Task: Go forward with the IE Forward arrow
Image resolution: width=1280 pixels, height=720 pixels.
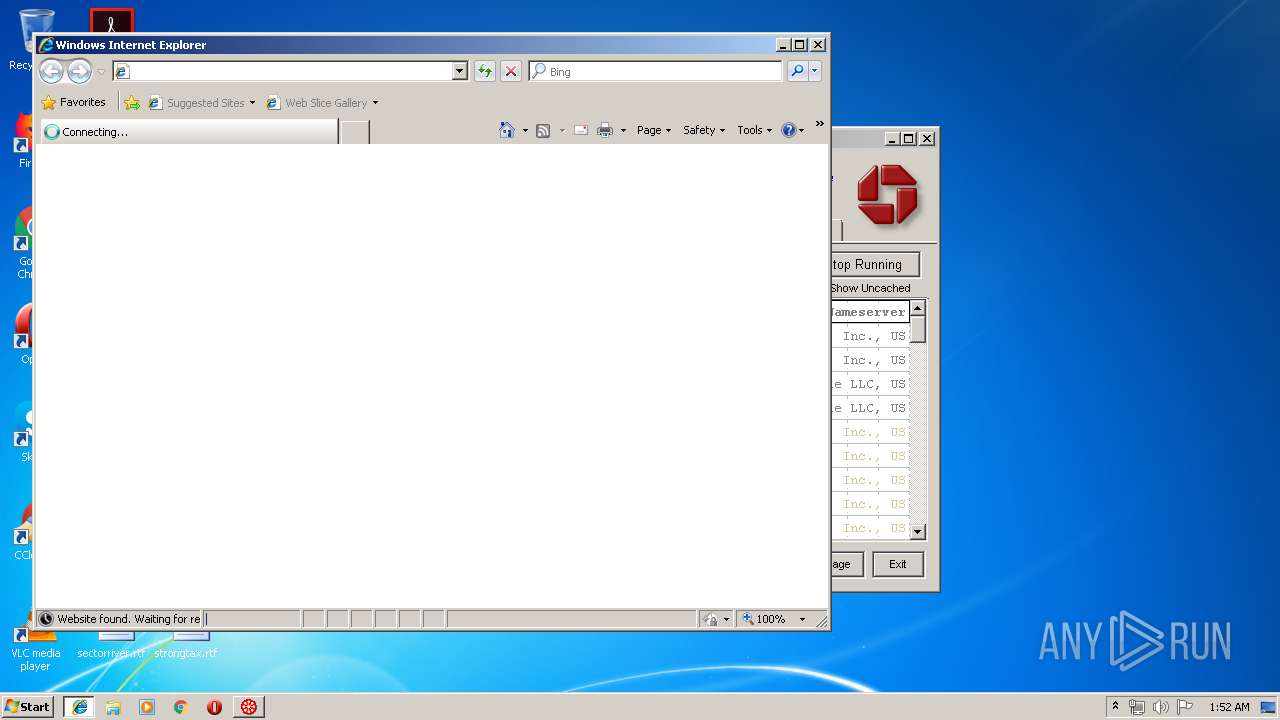Action: tap(79, 71)
